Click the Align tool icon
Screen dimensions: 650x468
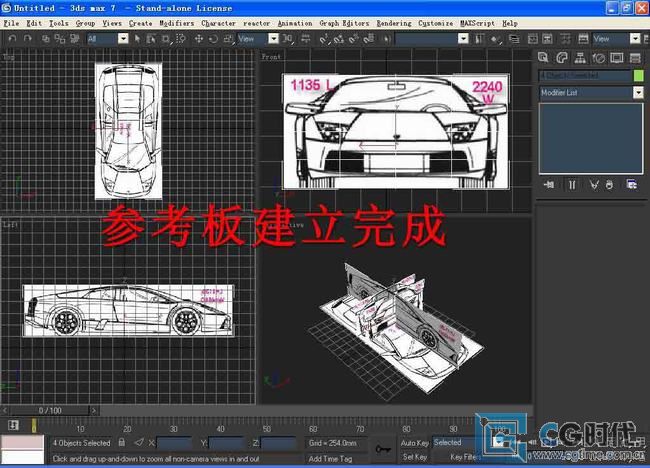495,39
